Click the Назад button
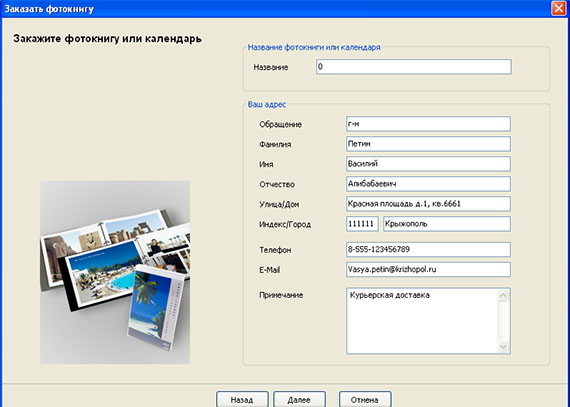 (x=242, y=399)
